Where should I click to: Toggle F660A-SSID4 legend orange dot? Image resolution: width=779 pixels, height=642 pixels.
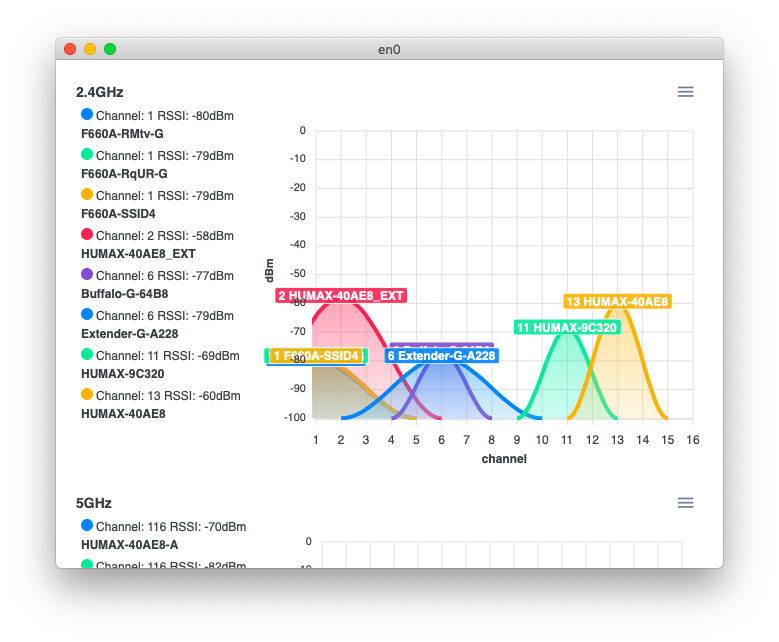point(87,195)
